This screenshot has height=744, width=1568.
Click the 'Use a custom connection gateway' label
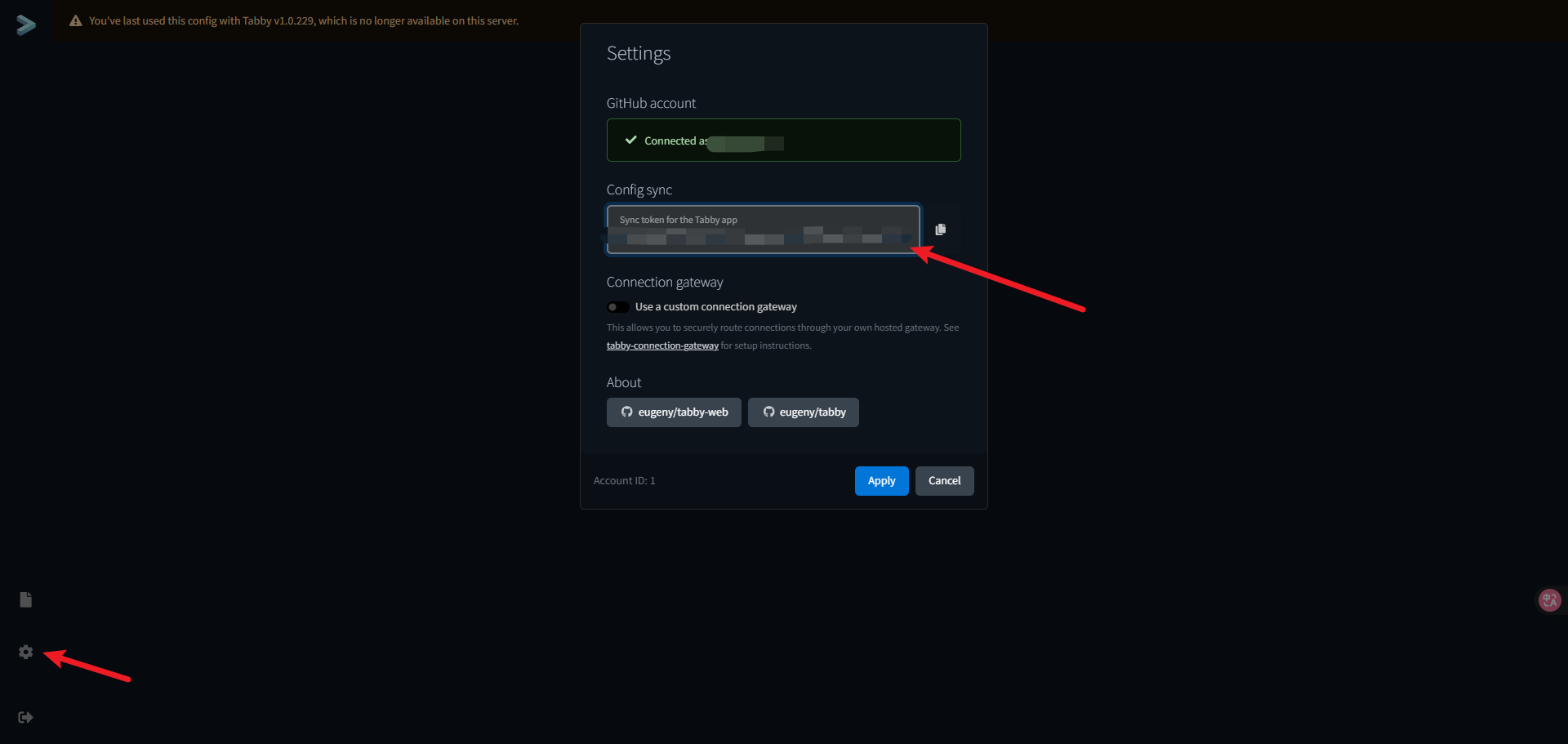coord(715,307)
